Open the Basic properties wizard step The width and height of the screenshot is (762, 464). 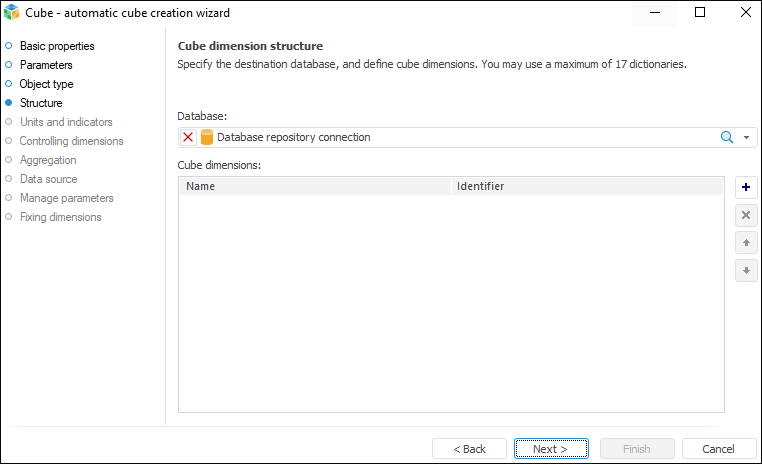57,46
